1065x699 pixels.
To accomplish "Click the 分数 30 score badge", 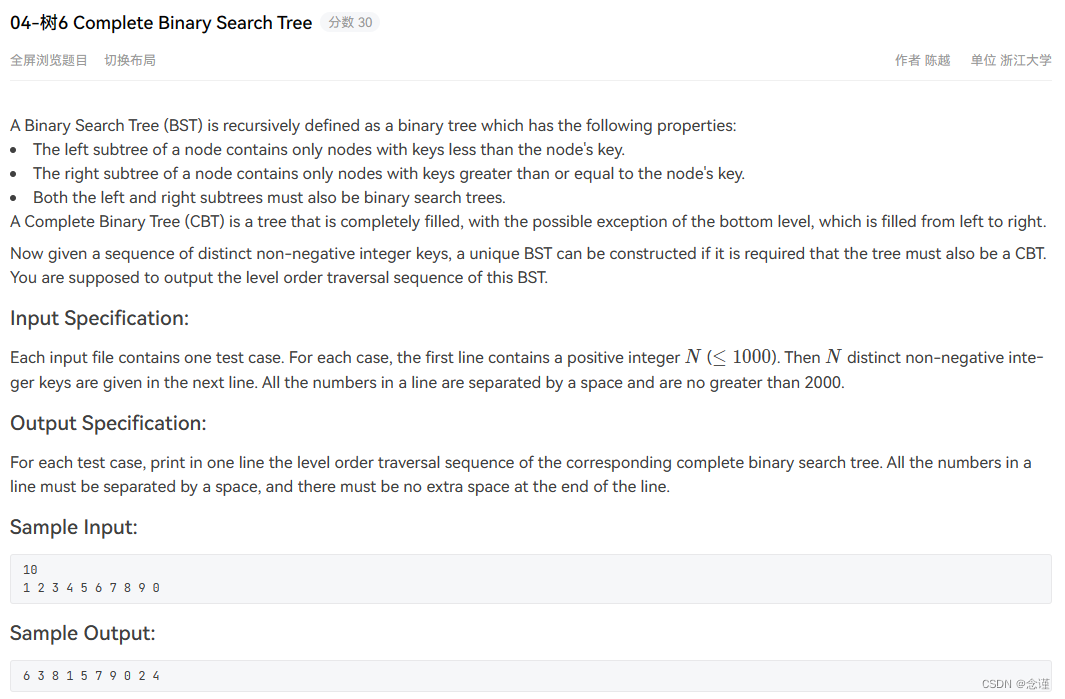I will [350, 22].
